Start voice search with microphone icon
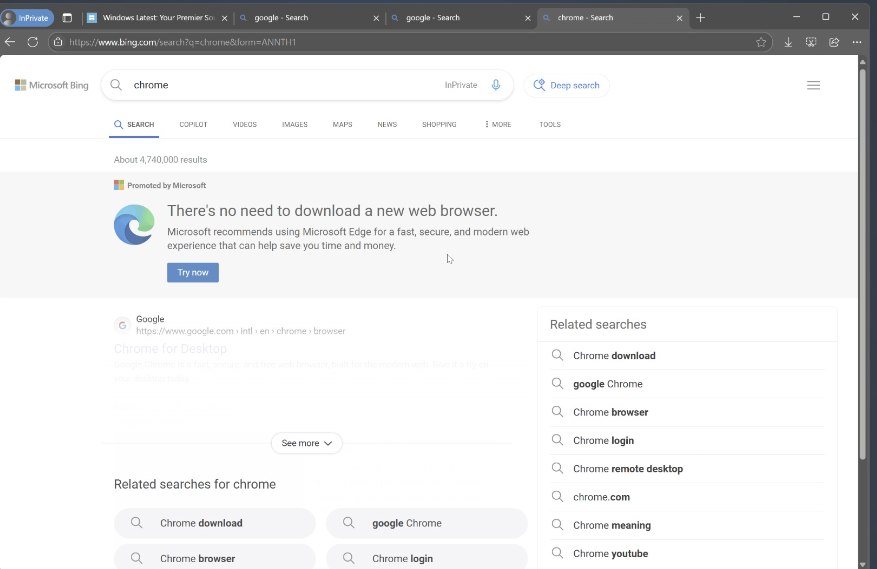Viewport: 877px width, 569px height. coord(496,85)
